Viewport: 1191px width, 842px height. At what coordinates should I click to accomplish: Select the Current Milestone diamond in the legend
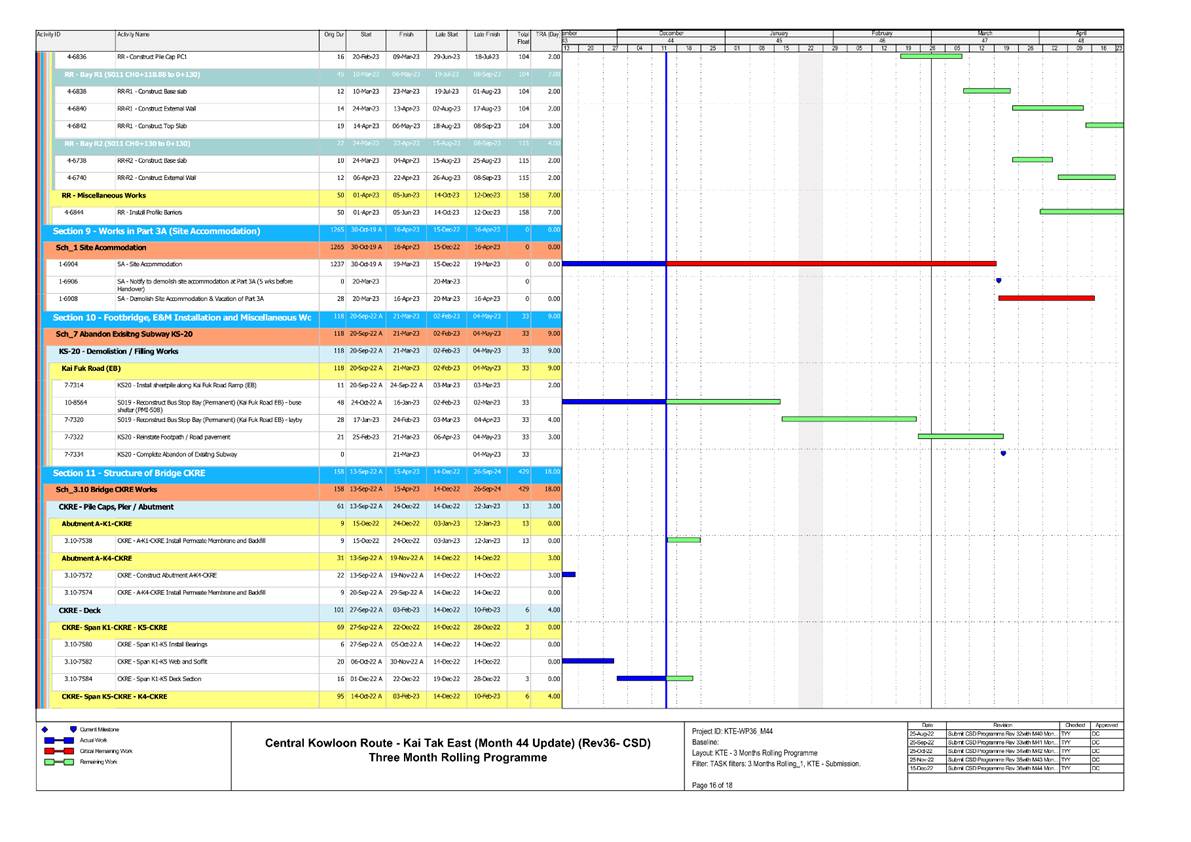[x=42, y=731]
